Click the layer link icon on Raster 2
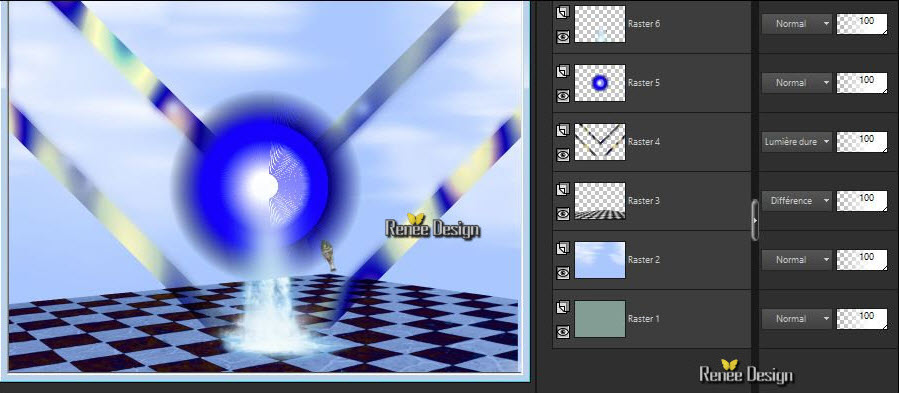The image size is (899, 393). (x=562, y=248)
